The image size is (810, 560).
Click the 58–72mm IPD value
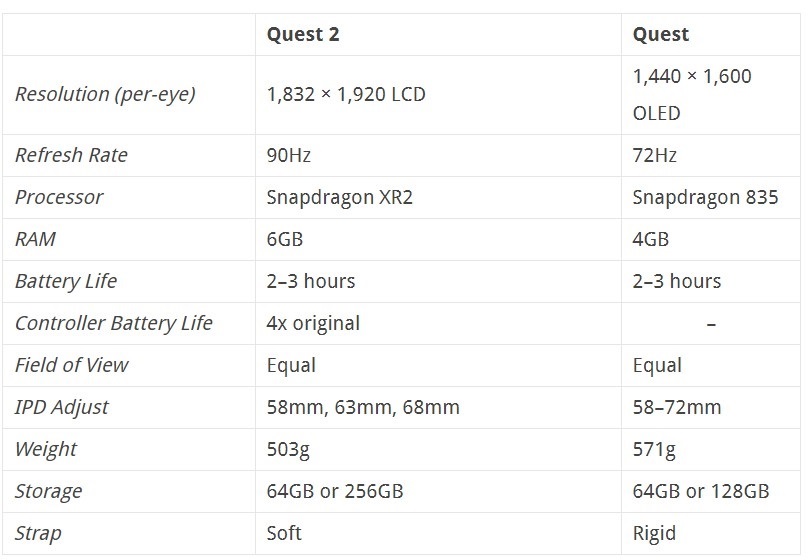coord(677,407)
